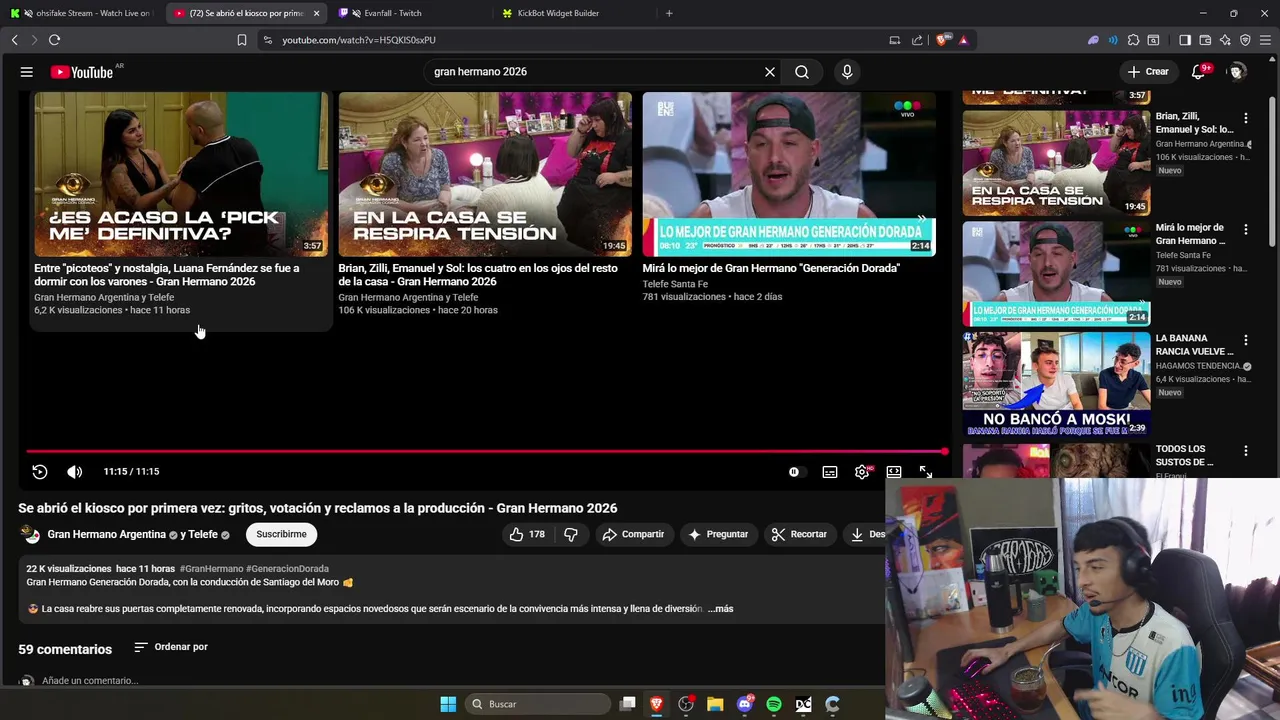
Task: Go to the YouTube home logo
Action: [x=82, y=72]
